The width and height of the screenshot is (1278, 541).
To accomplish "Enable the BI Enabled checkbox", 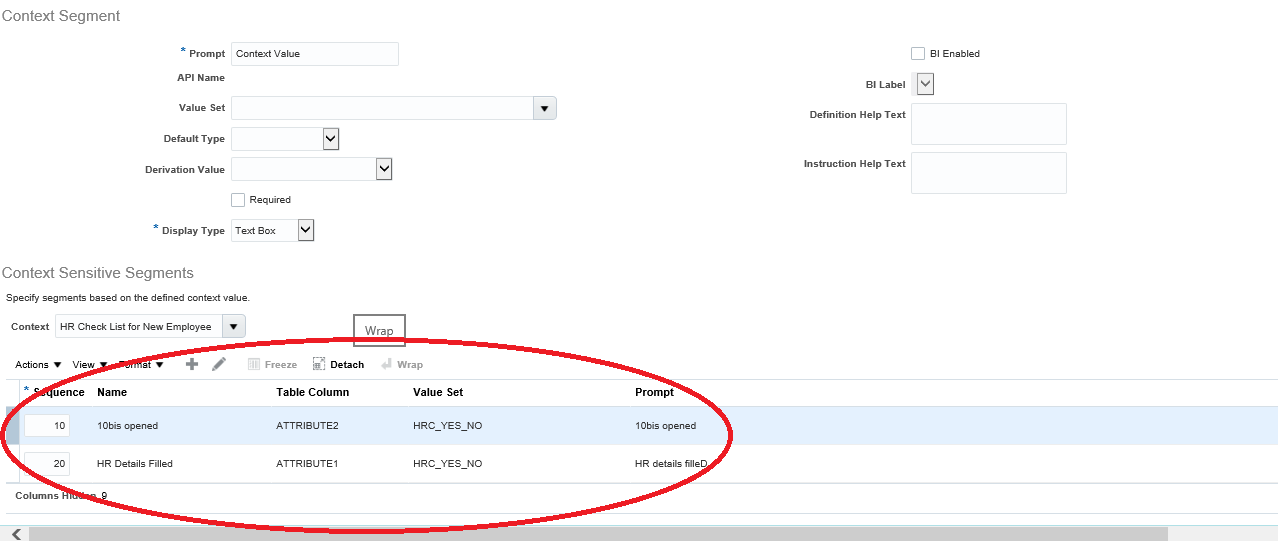I will [918, 54].
